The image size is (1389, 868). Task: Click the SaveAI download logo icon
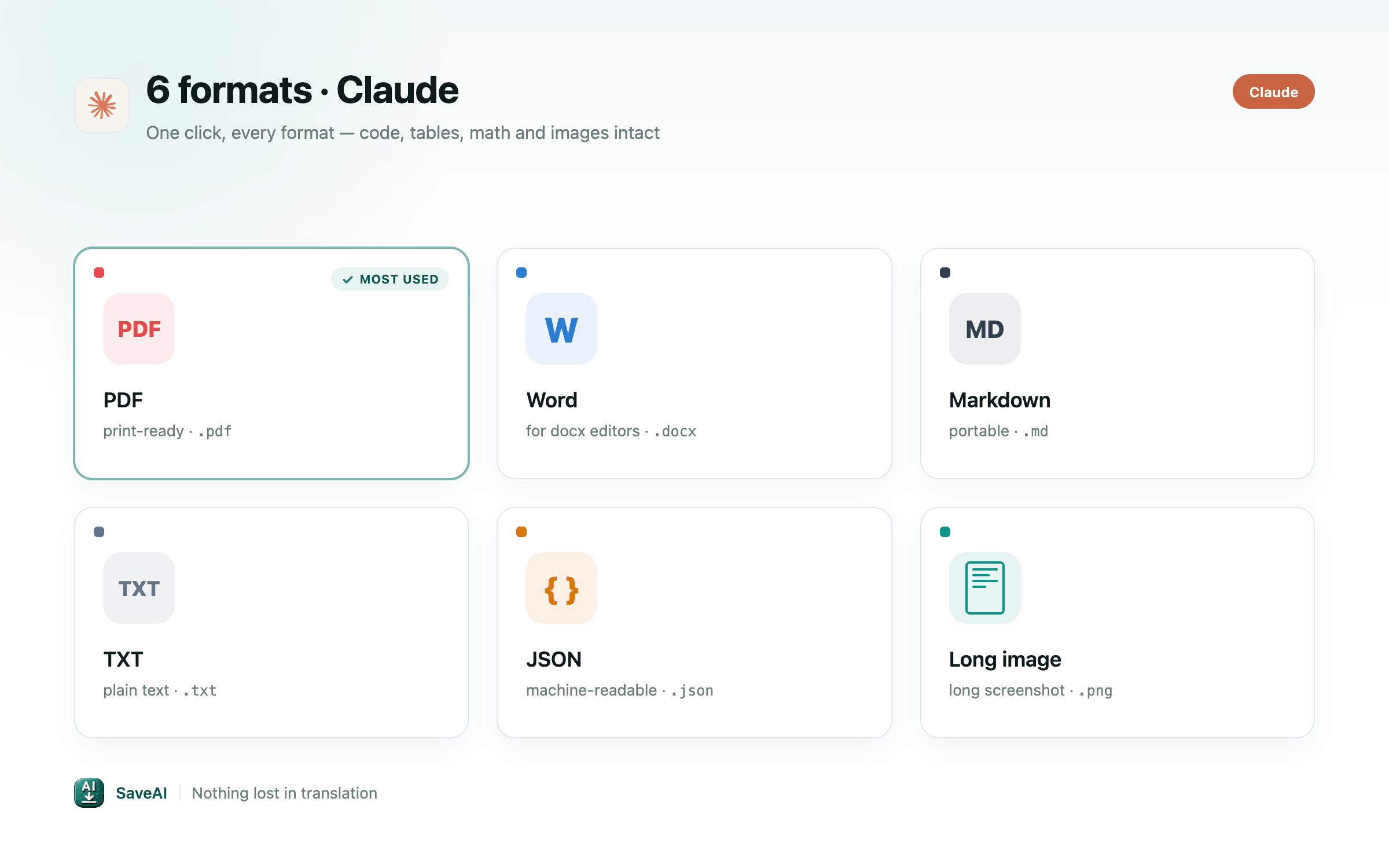[x=89, y=793]
